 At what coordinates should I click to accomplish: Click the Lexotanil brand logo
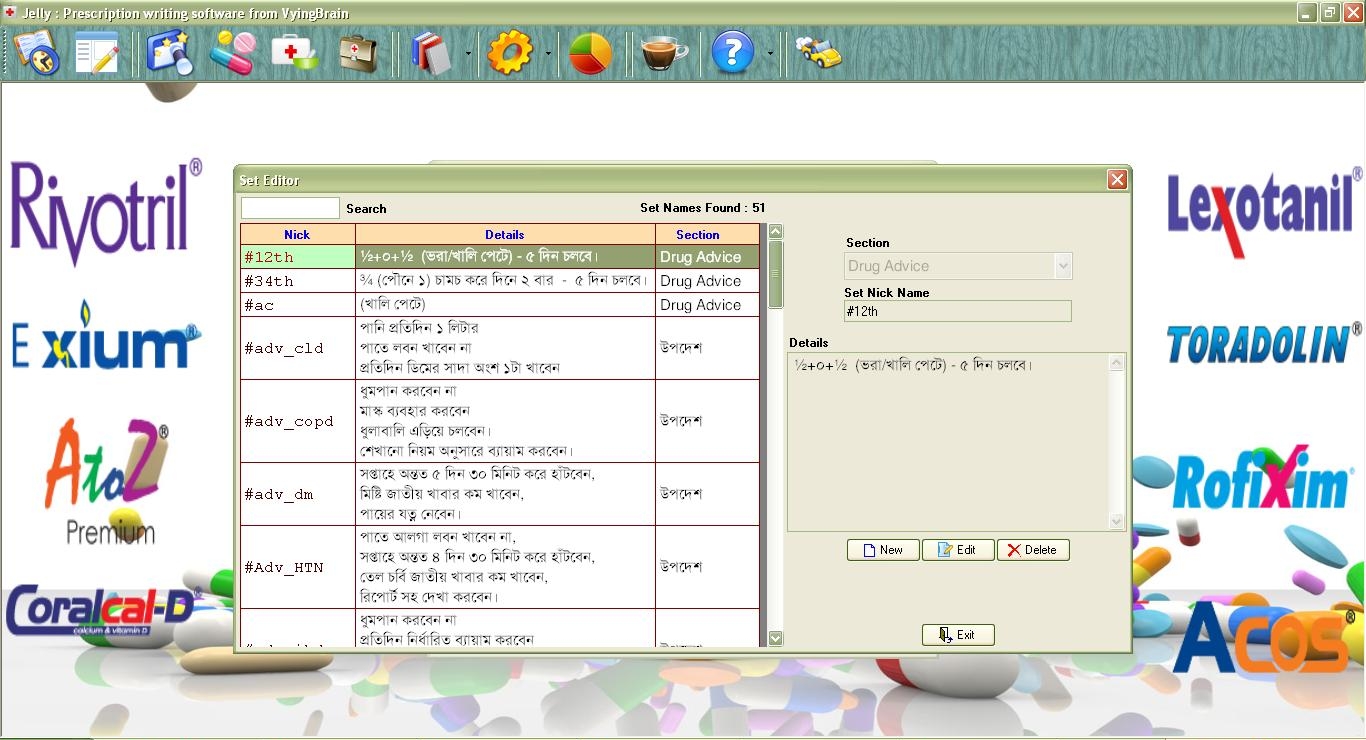click(1264, 213)
